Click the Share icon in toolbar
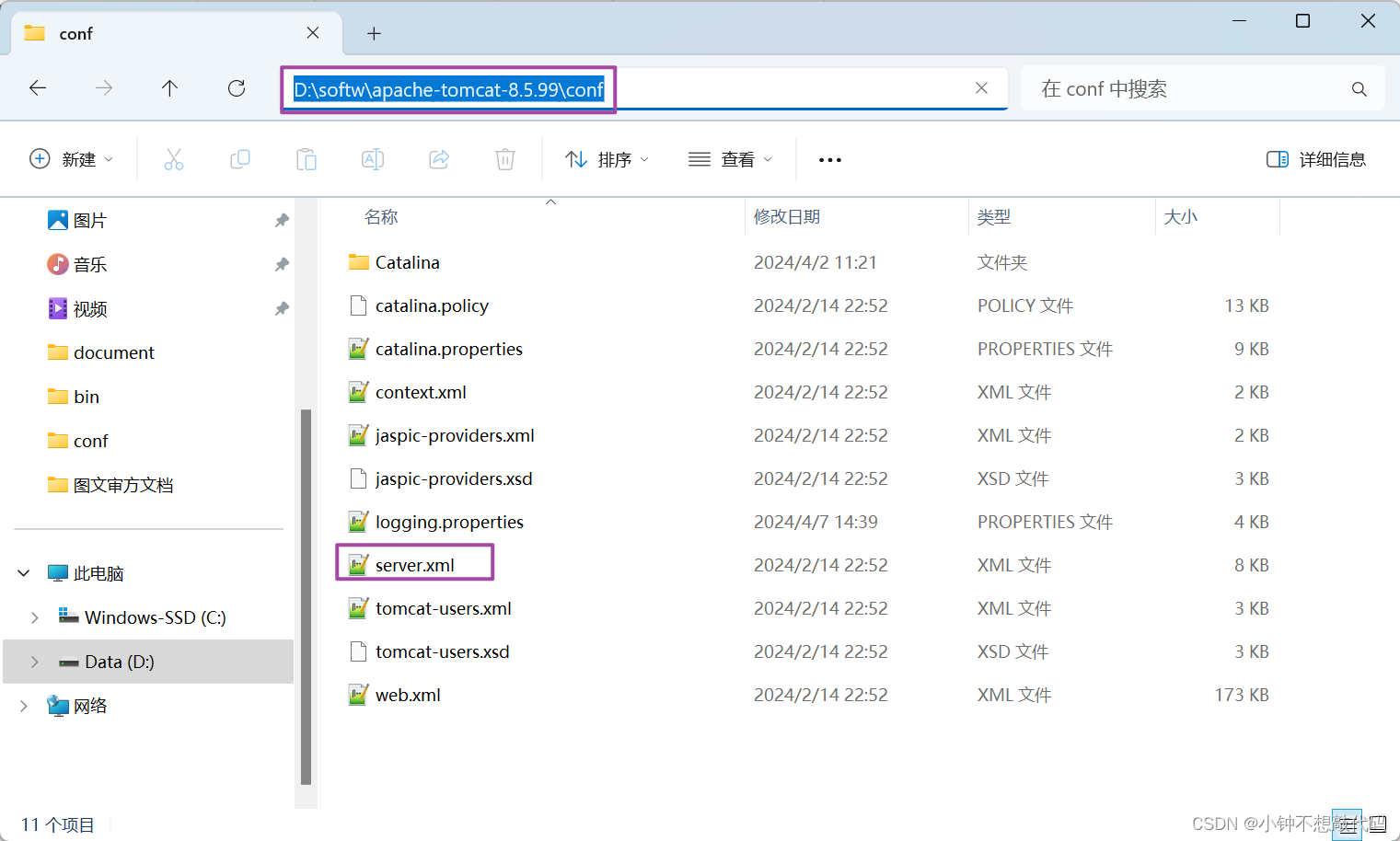This screenshot has height=841, width=1400. (439, 159)
